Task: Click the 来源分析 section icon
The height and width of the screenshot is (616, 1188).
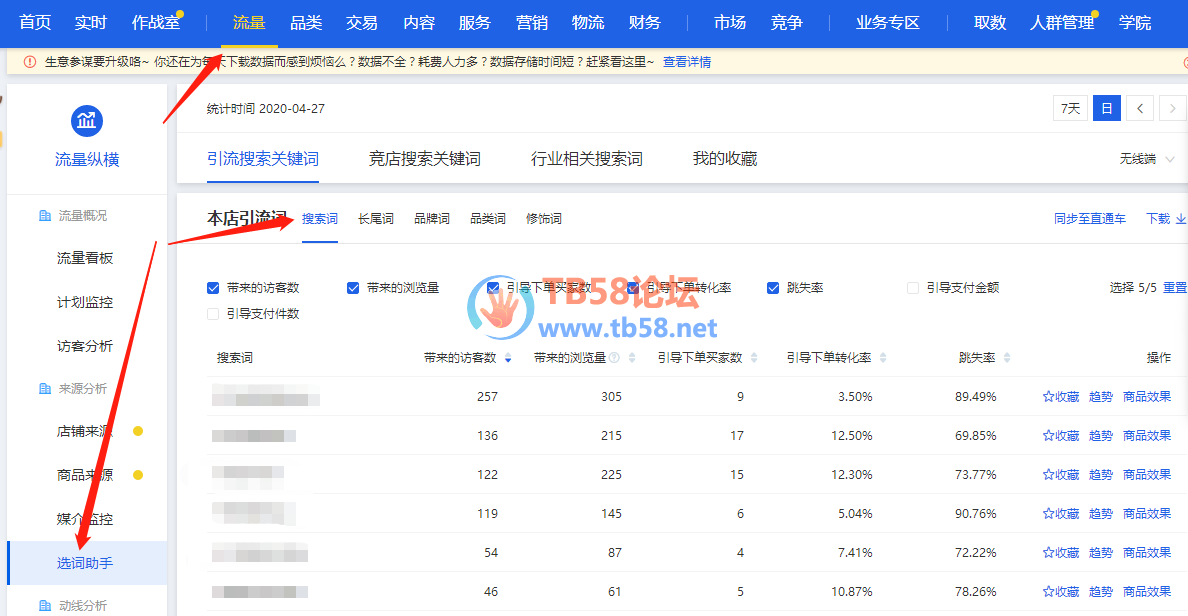Action: point(45,389)
